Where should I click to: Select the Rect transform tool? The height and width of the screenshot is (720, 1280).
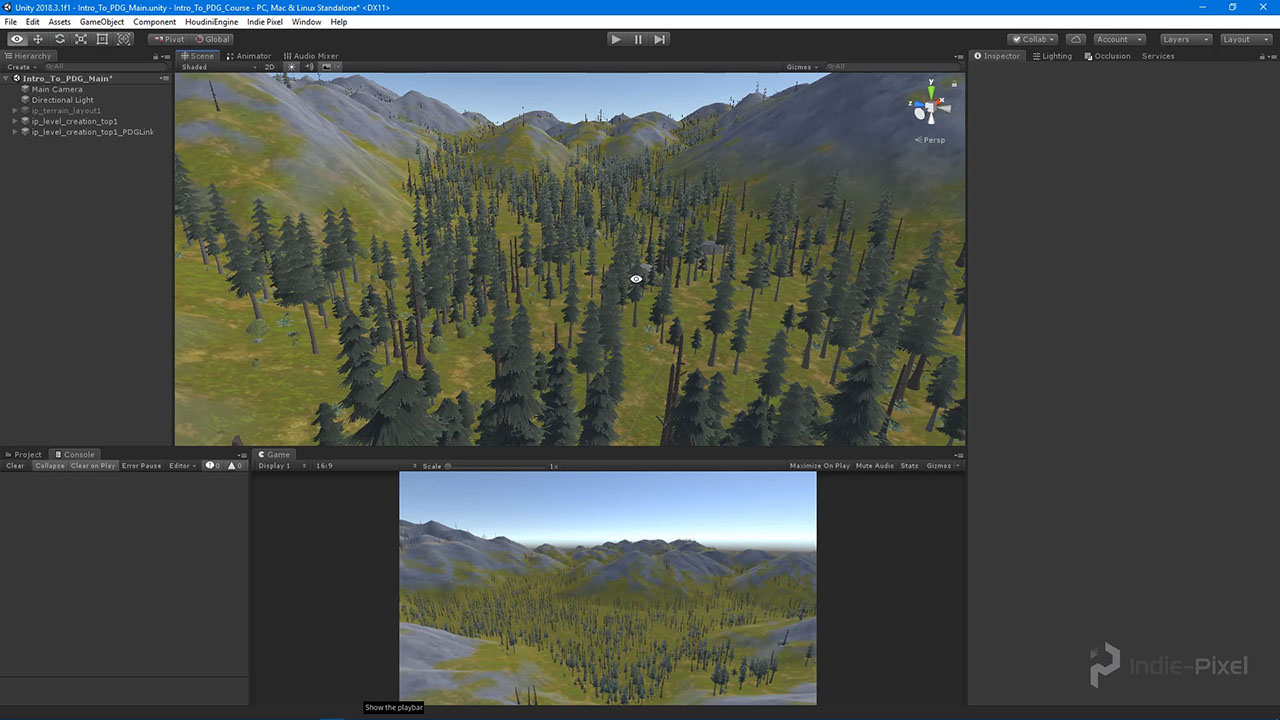(x=102, y=39)
